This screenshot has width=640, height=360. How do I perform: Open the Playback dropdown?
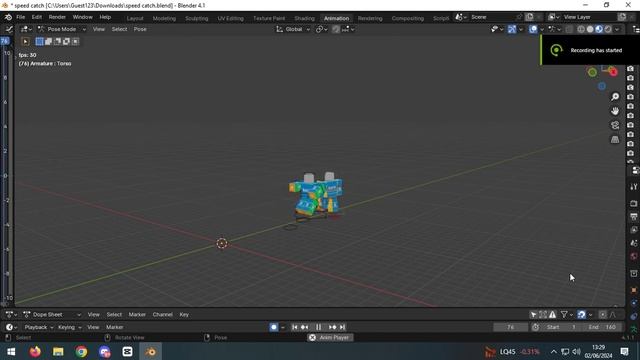point(38,327)
